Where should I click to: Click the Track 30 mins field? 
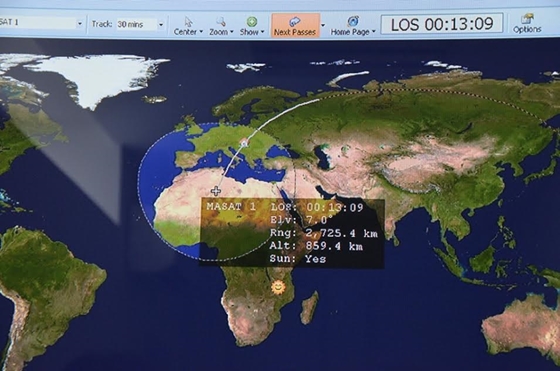tap(137, 24)
